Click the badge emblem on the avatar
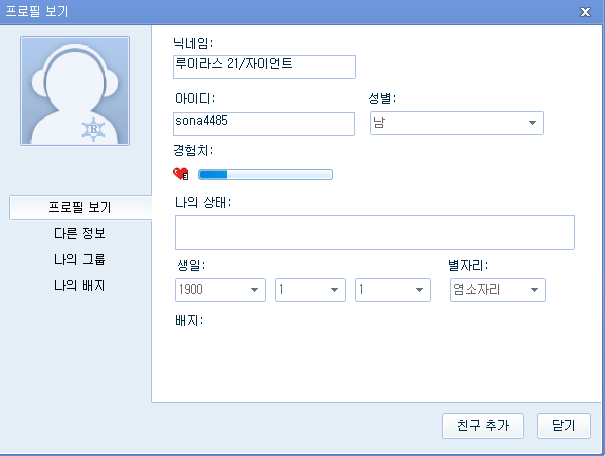Image resolution: width=605 pixels, height=456 pixels. coord(96,129)
